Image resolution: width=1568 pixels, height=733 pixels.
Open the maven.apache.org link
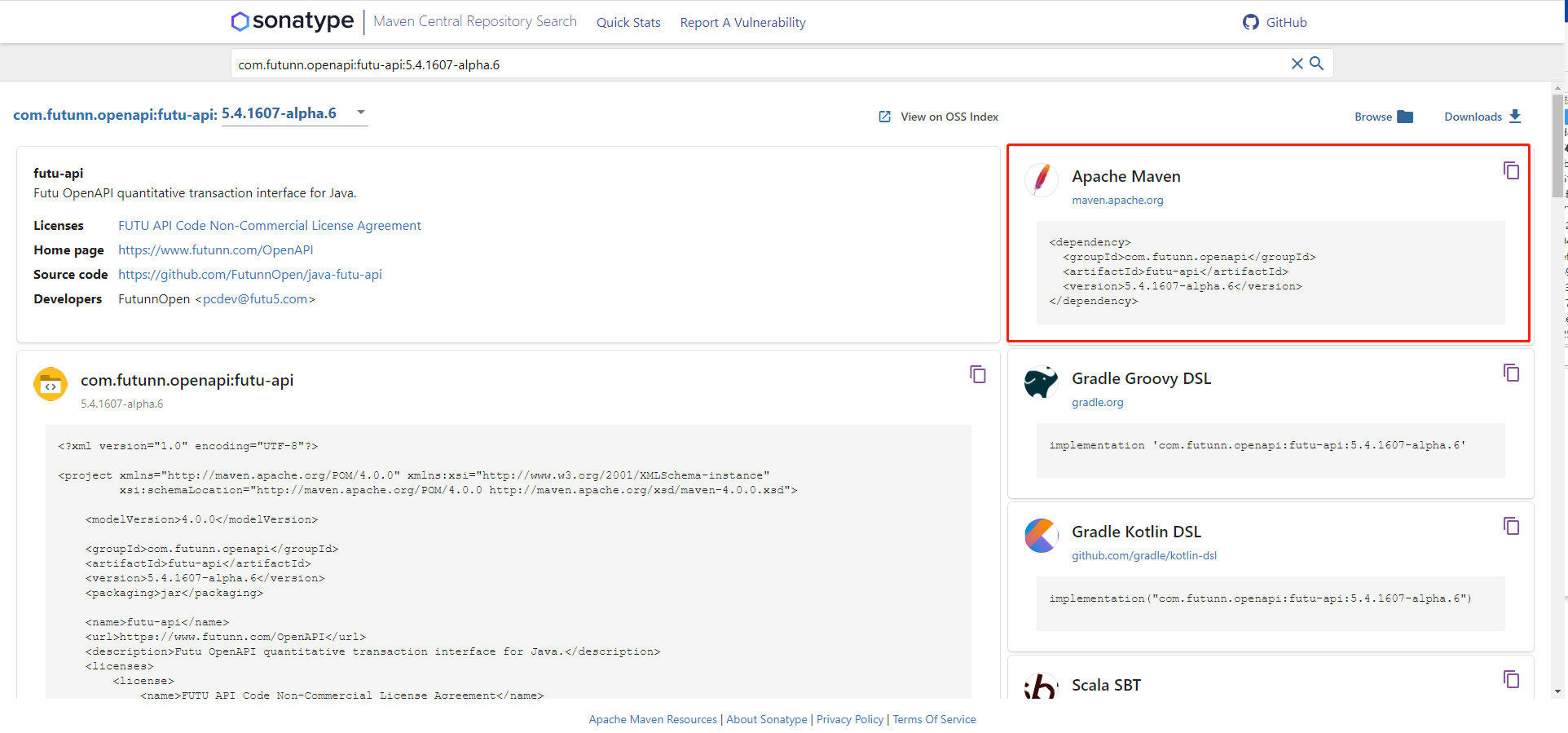coord(1117,201)
